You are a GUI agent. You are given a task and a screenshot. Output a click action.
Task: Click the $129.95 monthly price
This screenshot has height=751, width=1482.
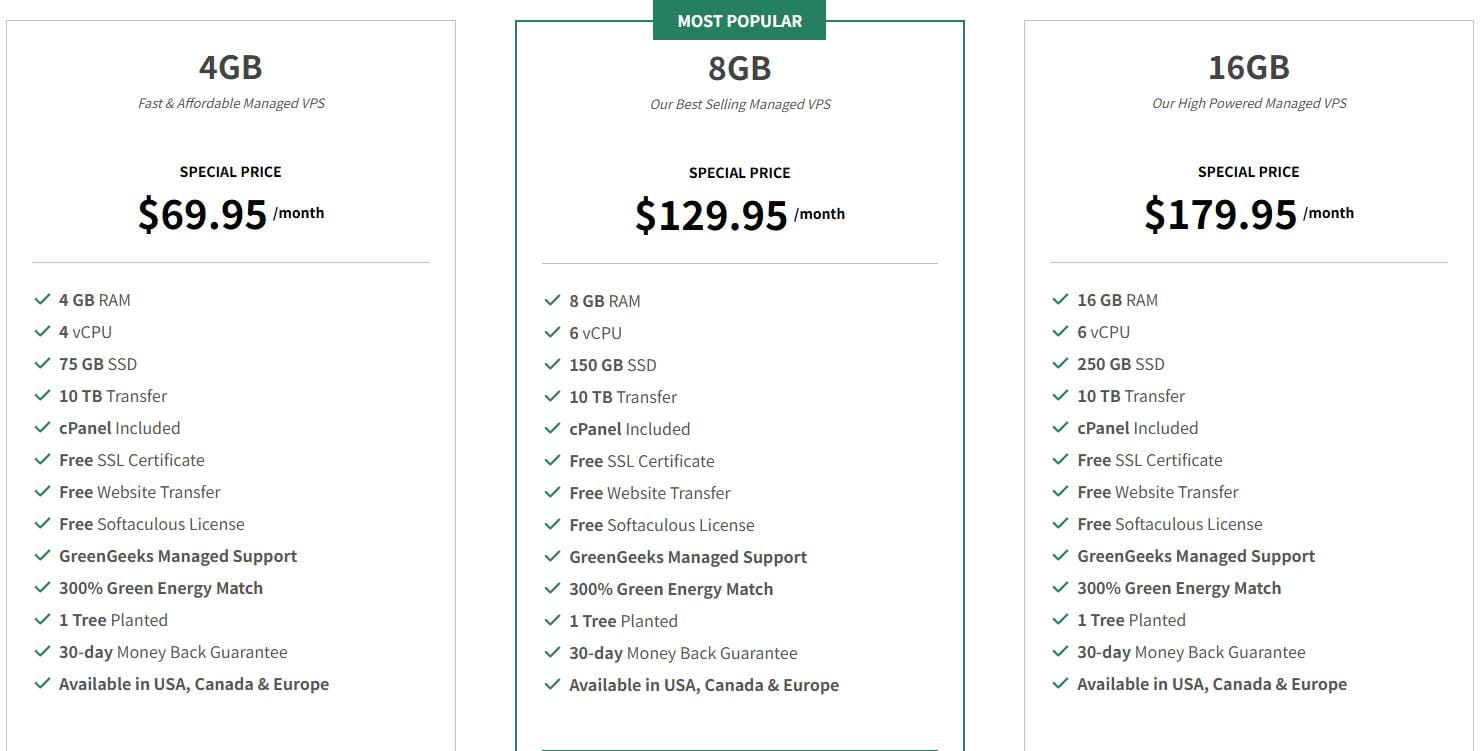pos(711,215)
